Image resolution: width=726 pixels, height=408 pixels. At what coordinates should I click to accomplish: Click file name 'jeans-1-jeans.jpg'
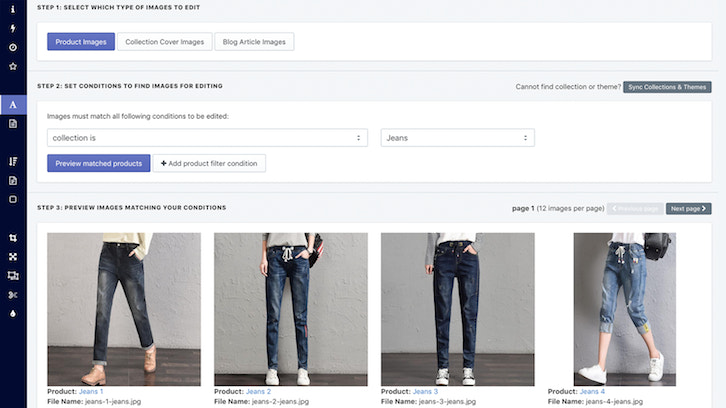point(113,402)
